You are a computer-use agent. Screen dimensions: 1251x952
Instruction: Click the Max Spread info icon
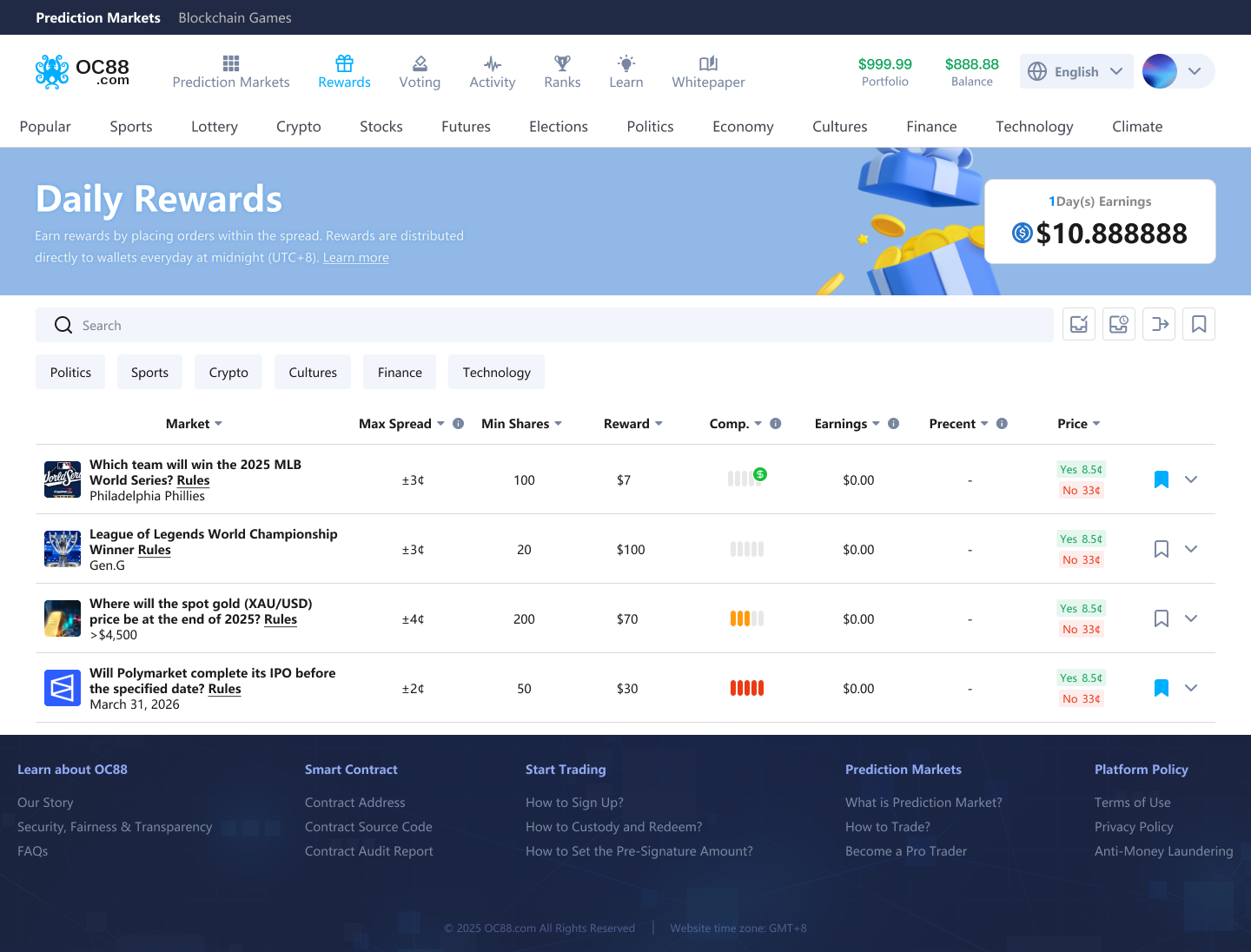[x=459, y=424]
